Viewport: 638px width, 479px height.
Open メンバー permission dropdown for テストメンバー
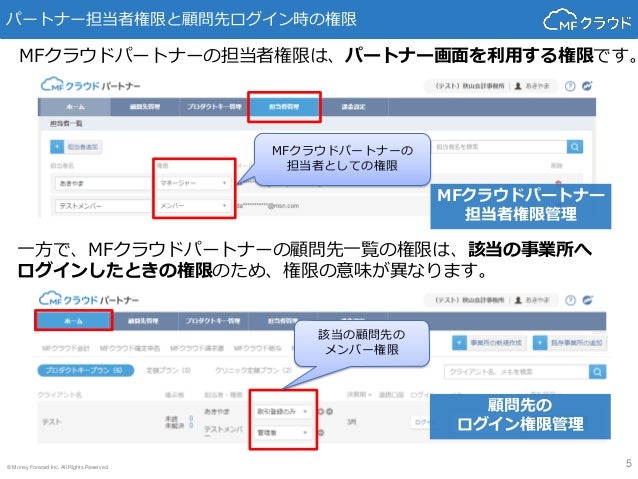tap(194, 206)
